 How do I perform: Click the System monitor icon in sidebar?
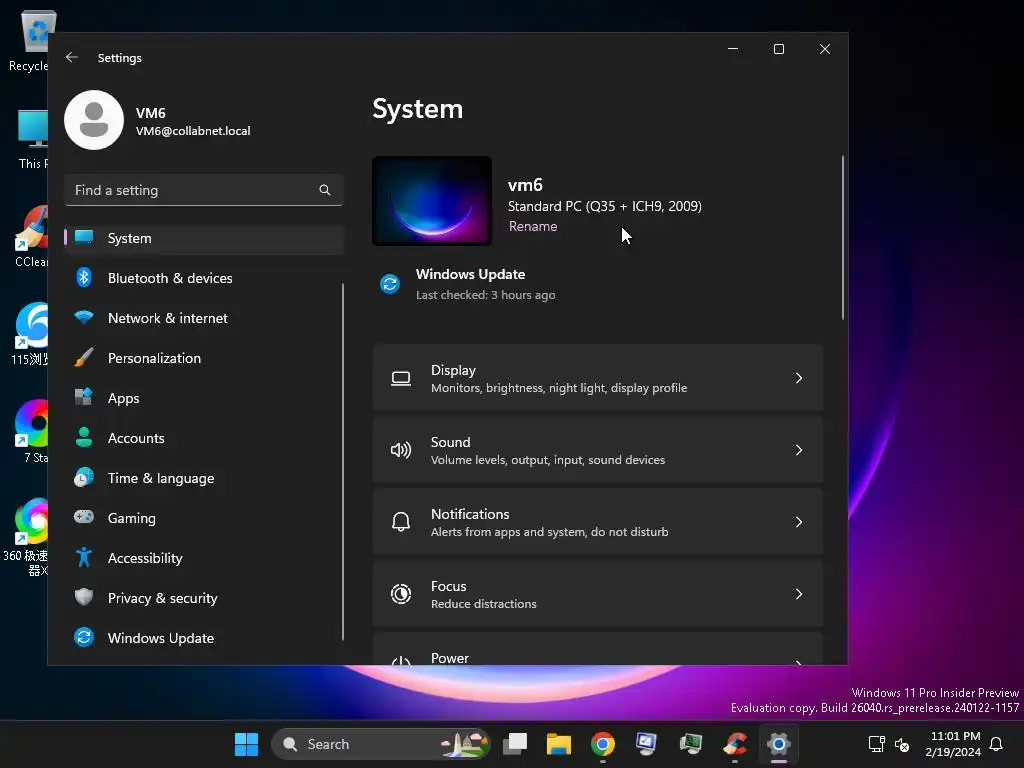coord(84,237)
